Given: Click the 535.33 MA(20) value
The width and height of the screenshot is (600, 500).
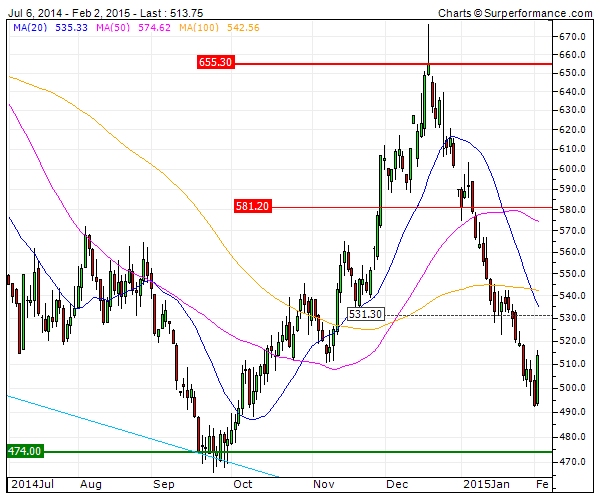Looking at the screenshot, I should (x=72, y=28).
